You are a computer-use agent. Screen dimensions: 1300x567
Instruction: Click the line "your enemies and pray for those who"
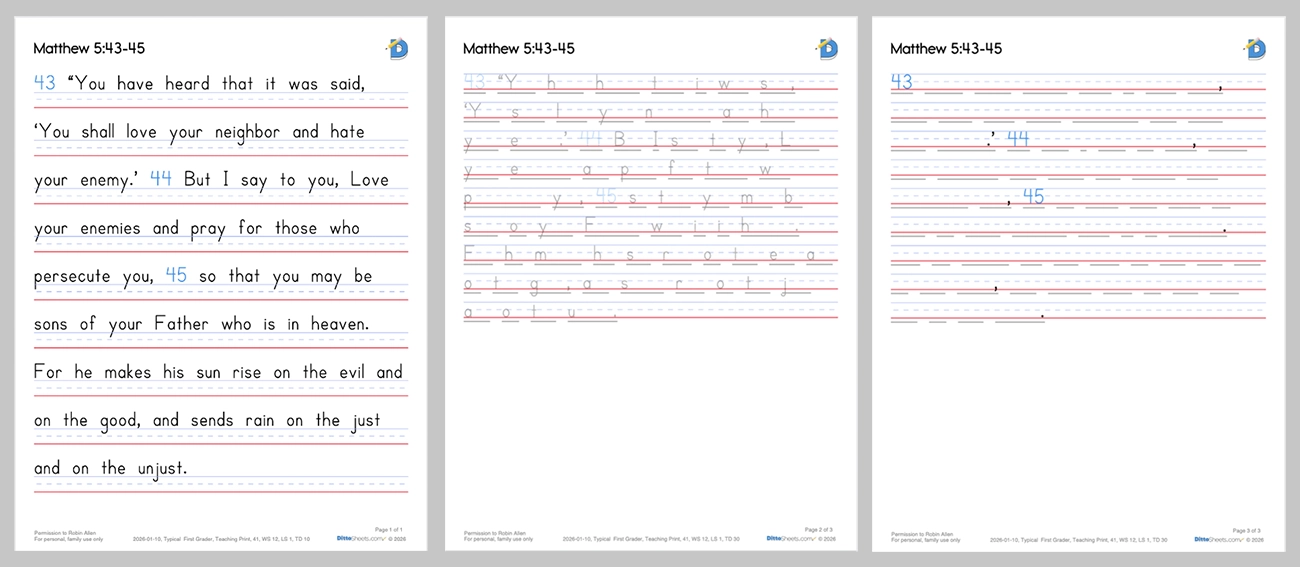click(x=197, y=229)
